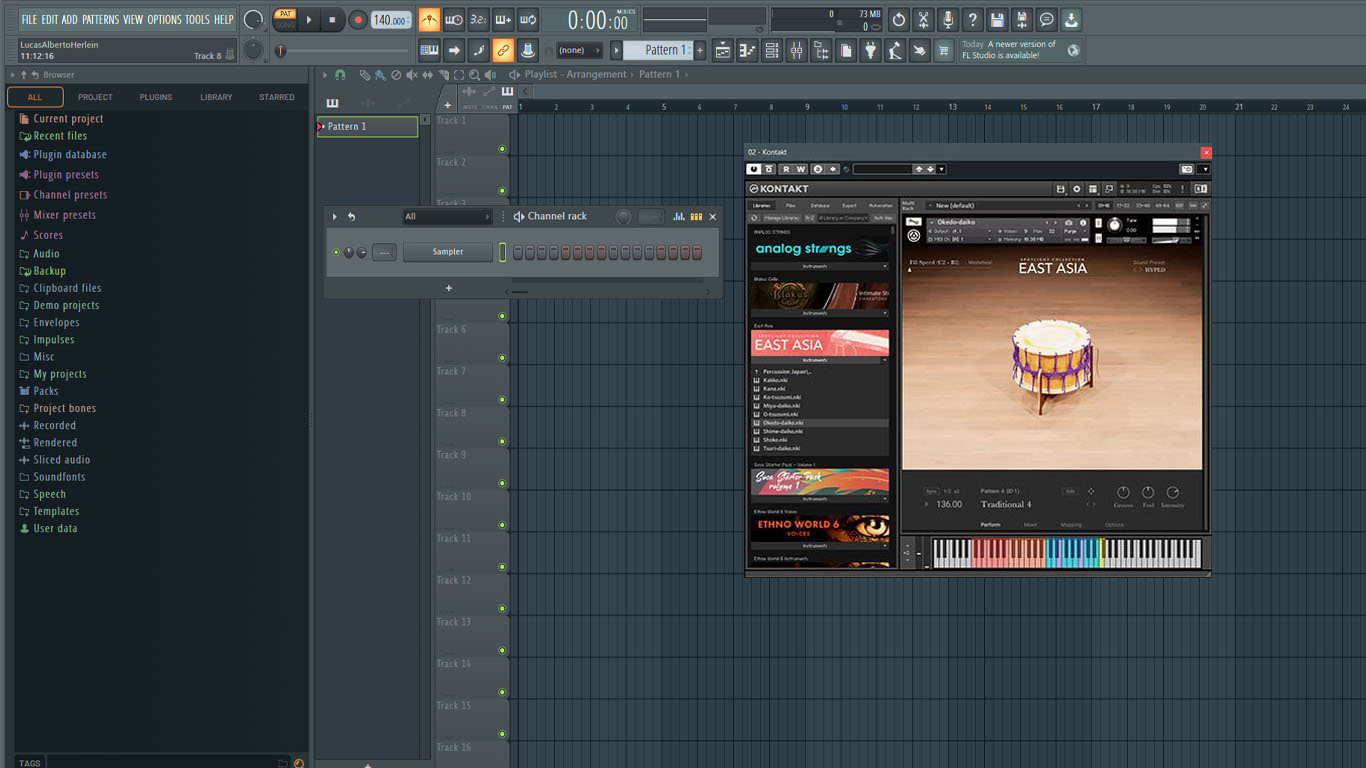Click the Kontakt save floppy icon
This screenshot has height=768, width=1366.
coord(1061,189)
